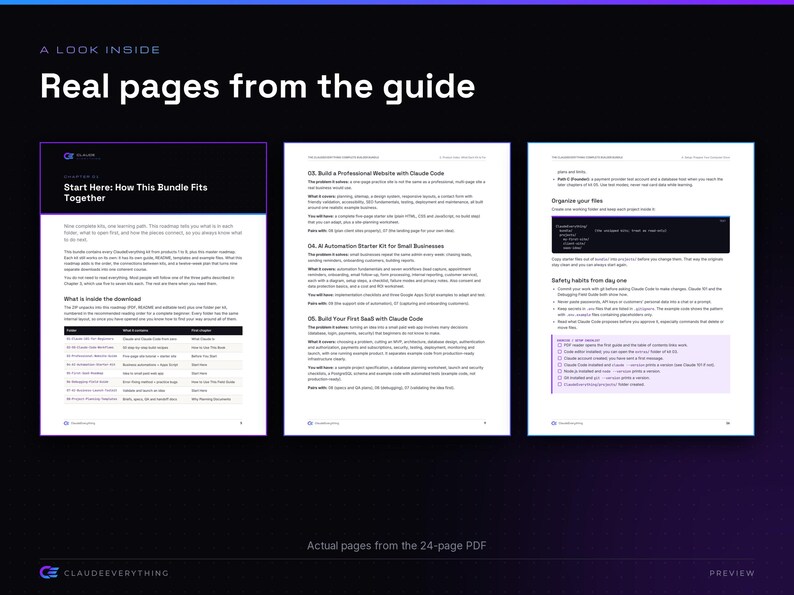Click 'Why Planning Documents' table cell
This screenshot has width=794, height=595.
[x=210, y=399]
